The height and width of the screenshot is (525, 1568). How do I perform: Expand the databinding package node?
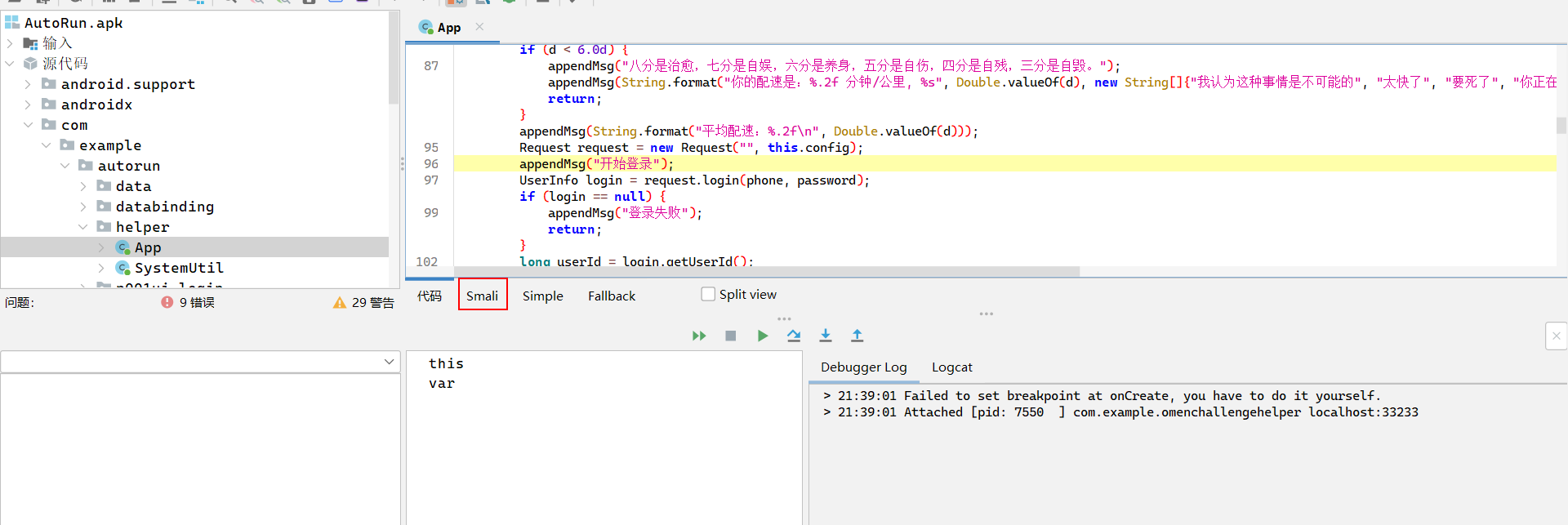point(82,207)
